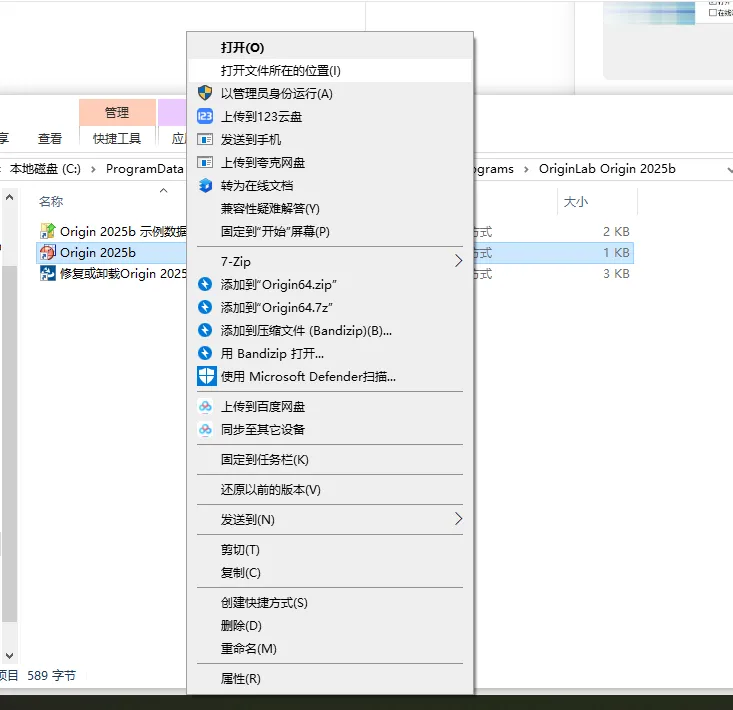
Task: Select 剪切(T) in the menu
Action: [x=330, y=550]
